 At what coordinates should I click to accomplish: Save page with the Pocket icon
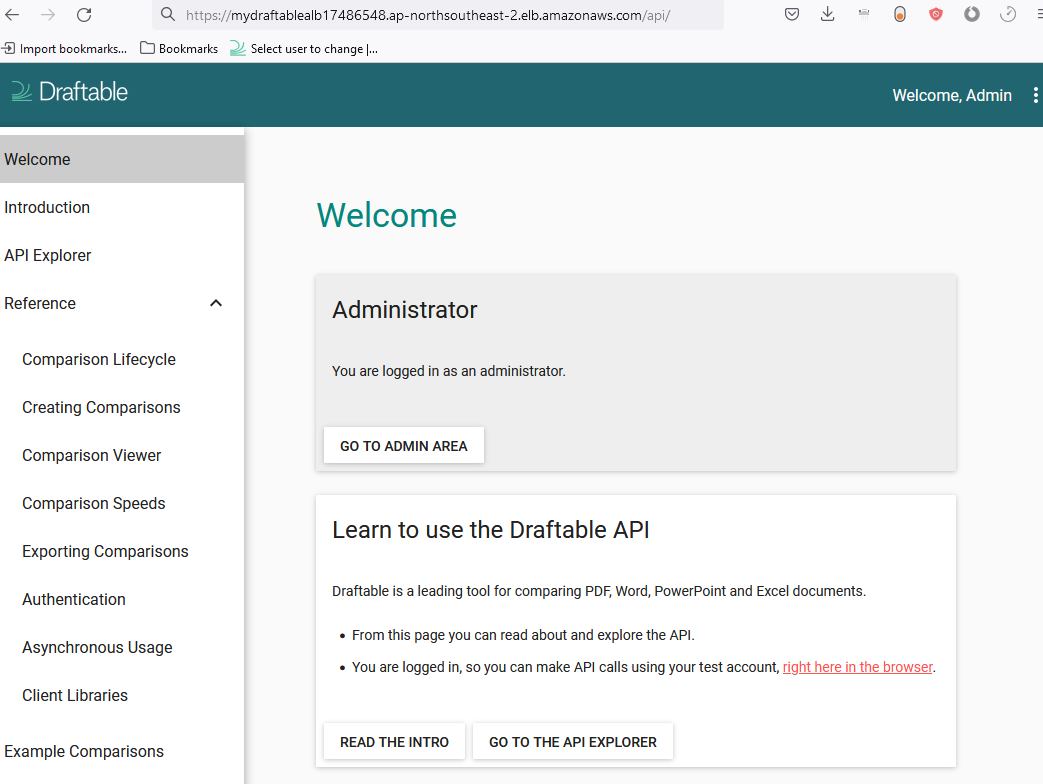pyautogui.click(x=792, y=14)
